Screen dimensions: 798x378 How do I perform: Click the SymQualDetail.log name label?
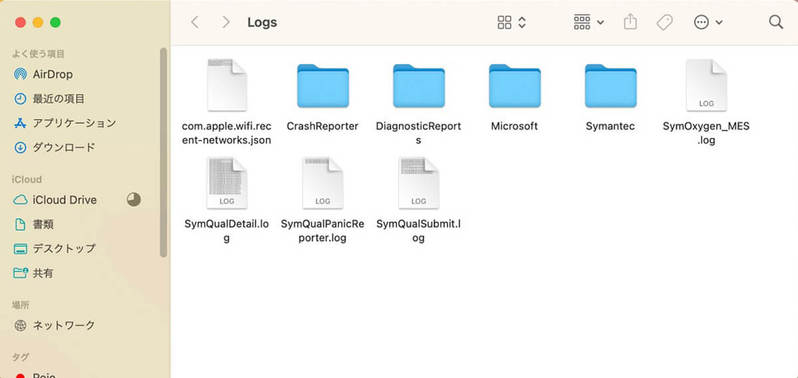[x=226, y=231]
